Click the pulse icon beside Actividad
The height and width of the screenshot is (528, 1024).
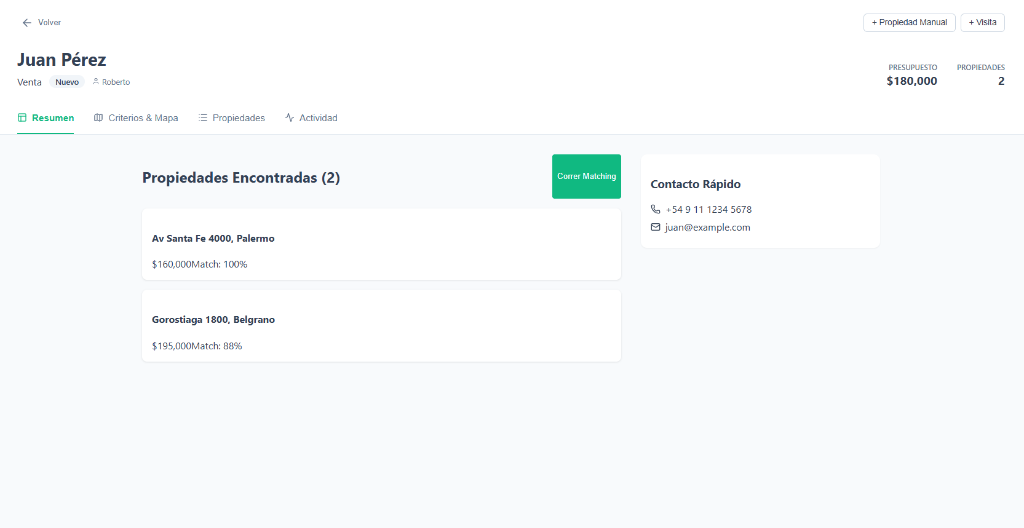pos(290,118)
